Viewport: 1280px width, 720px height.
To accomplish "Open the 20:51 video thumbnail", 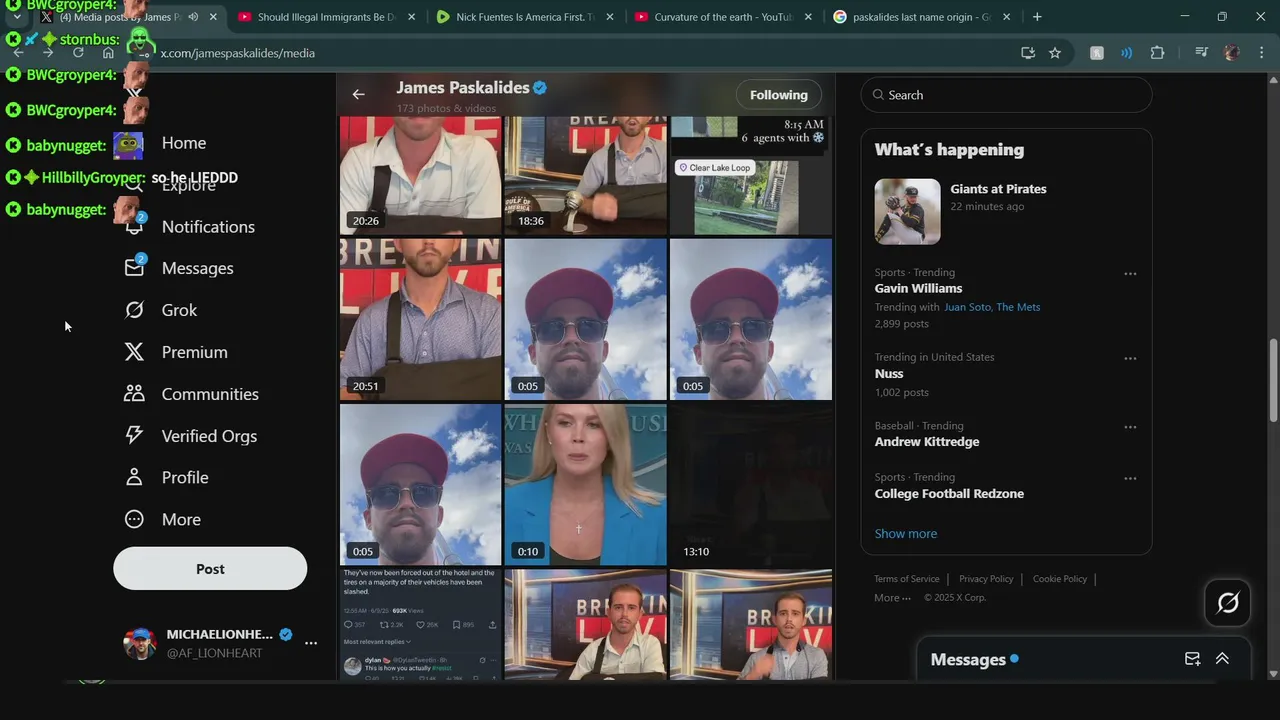I will click(420, 319).
